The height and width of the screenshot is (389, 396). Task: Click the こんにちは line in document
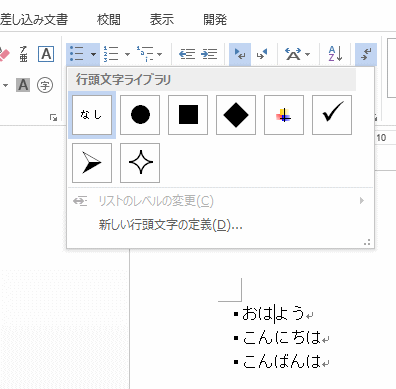point(282,338)
